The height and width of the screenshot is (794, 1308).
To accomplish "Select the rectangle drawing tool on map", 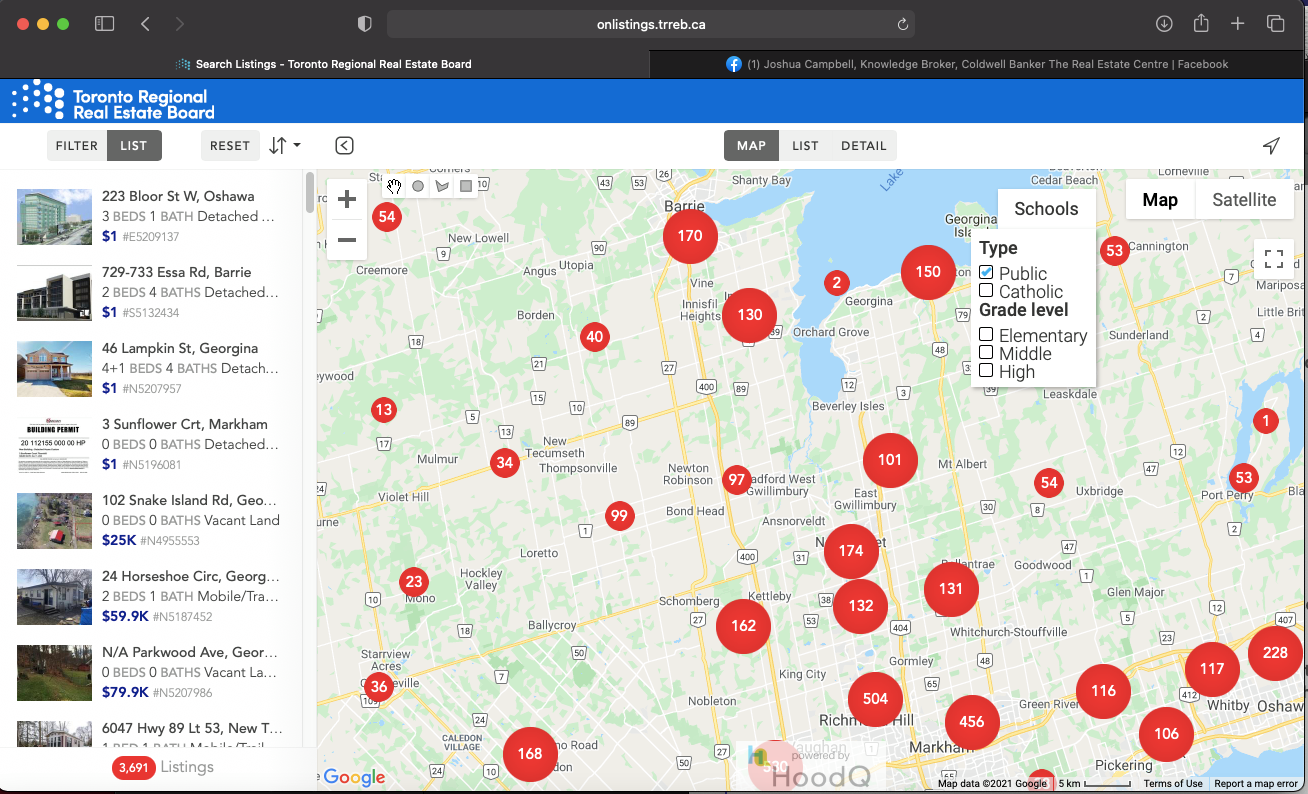I will point(465,186).
